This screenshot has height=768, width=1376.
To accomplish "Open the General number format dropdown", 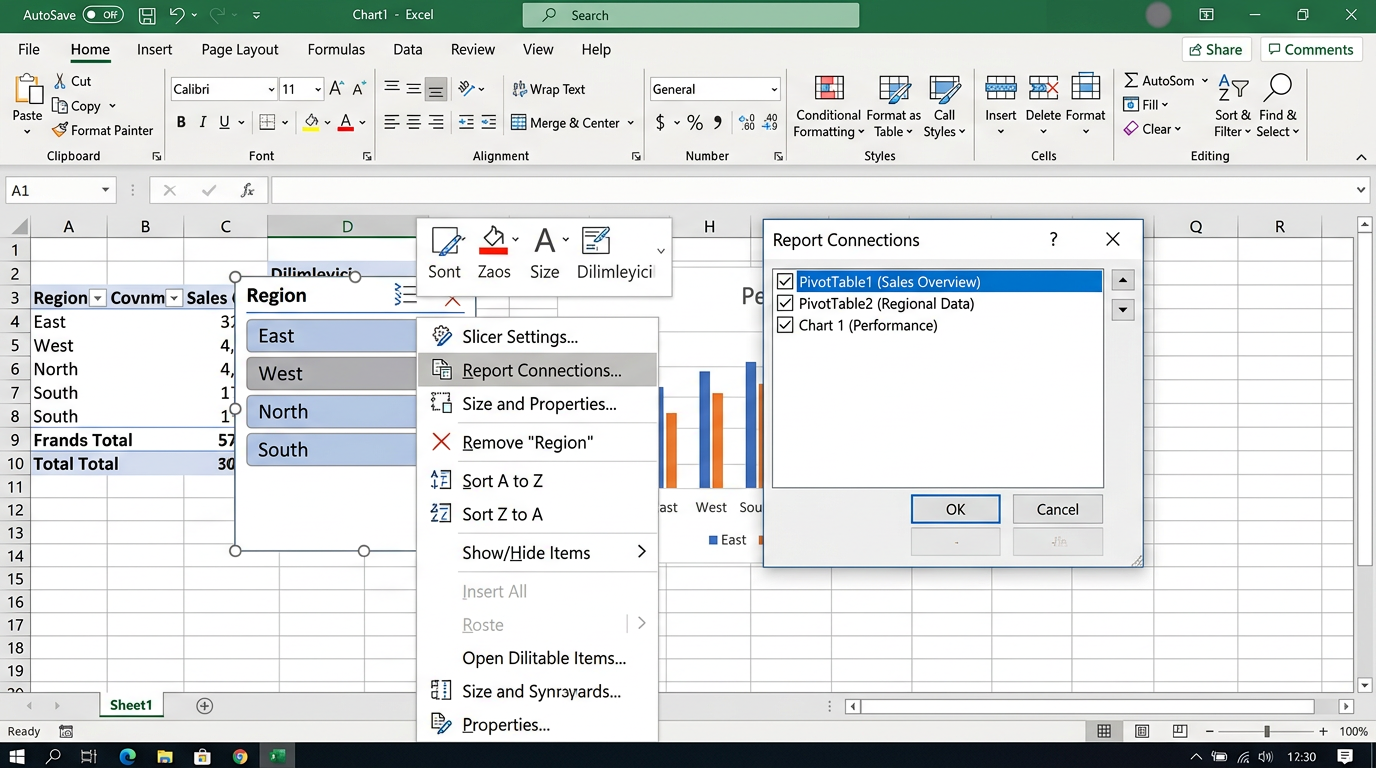I will click(773, 90).
